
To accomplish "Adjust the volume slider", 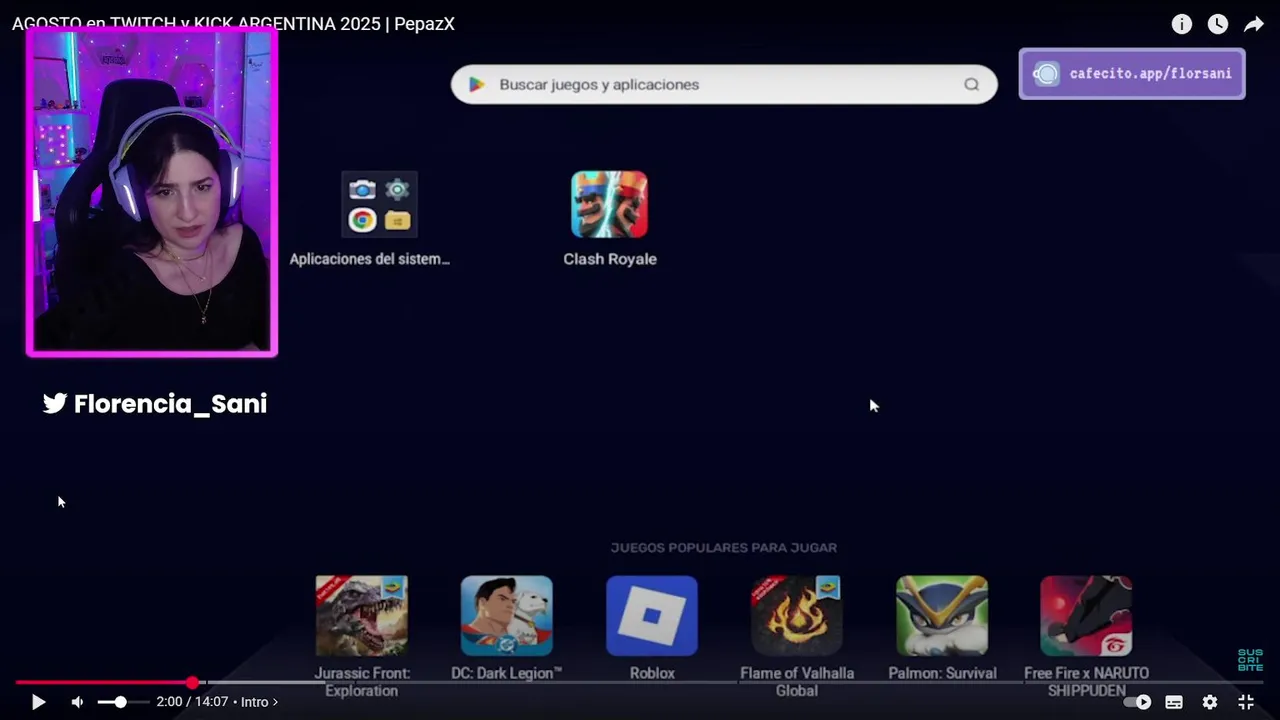I will [121, 702].
